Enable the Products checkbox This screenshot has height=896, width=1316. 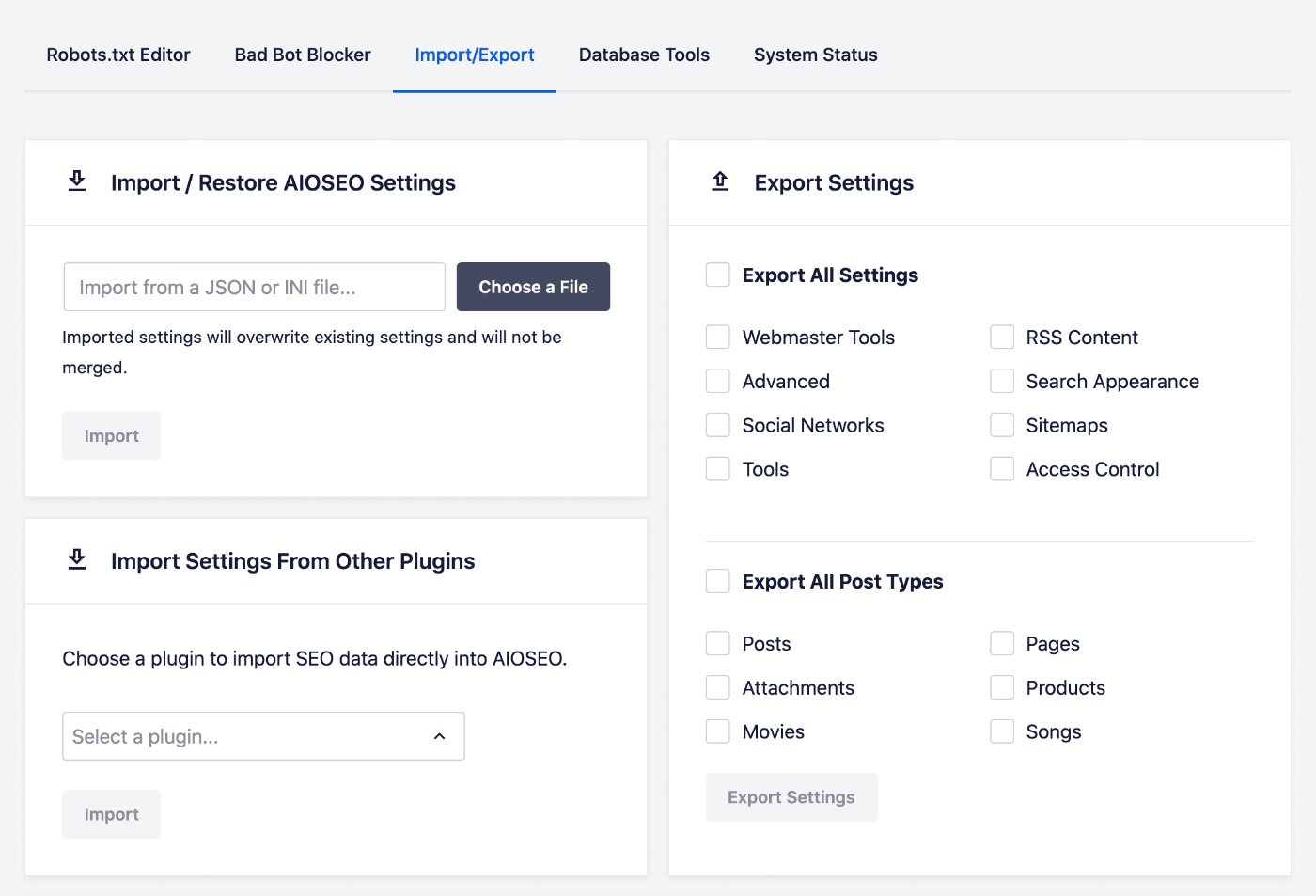tap(1002, 687)
